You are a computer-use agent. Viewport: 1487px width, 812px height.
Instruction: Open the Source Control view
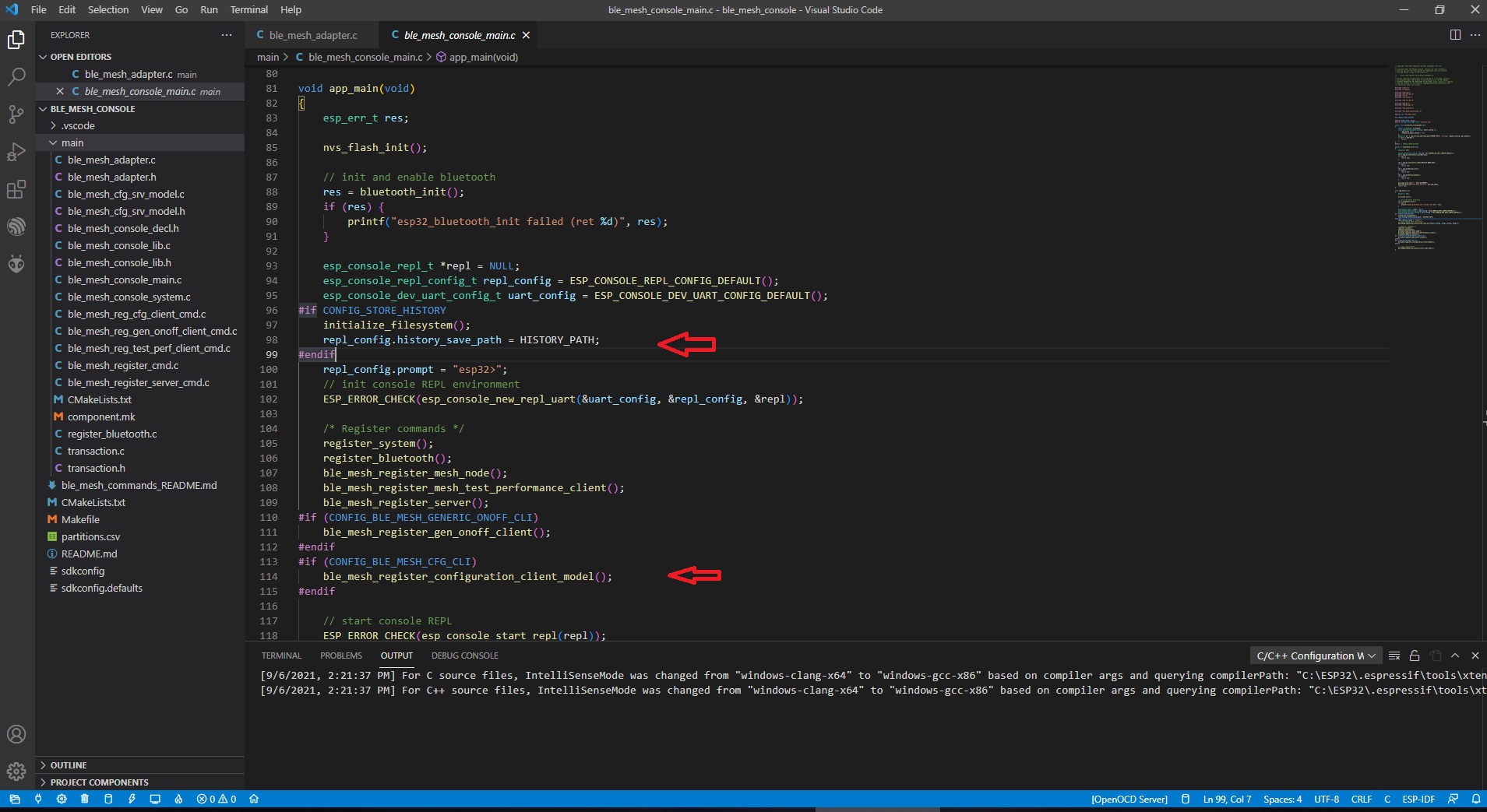coord(16,114)
